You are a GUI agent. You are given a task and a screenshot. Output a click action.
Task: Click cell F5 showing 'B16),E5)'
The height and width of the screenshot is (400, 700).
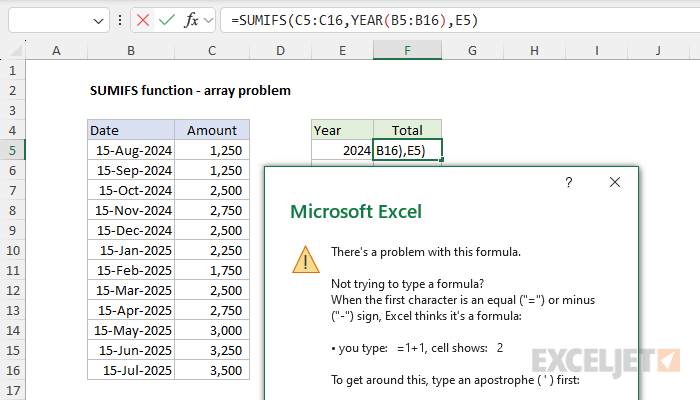408,150
